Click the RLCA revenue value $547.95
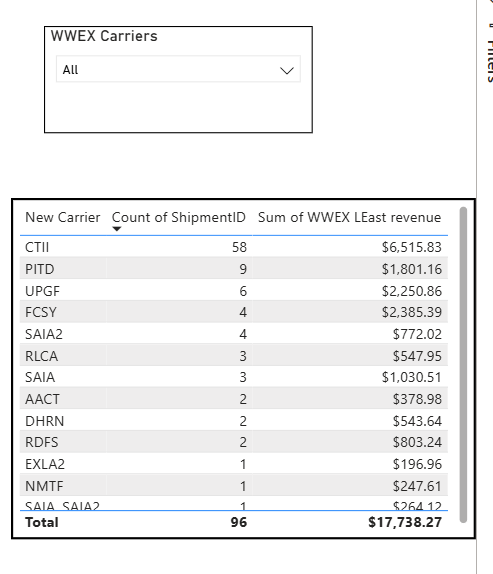Viewport: 493px width, 574px height. (417, 356)
